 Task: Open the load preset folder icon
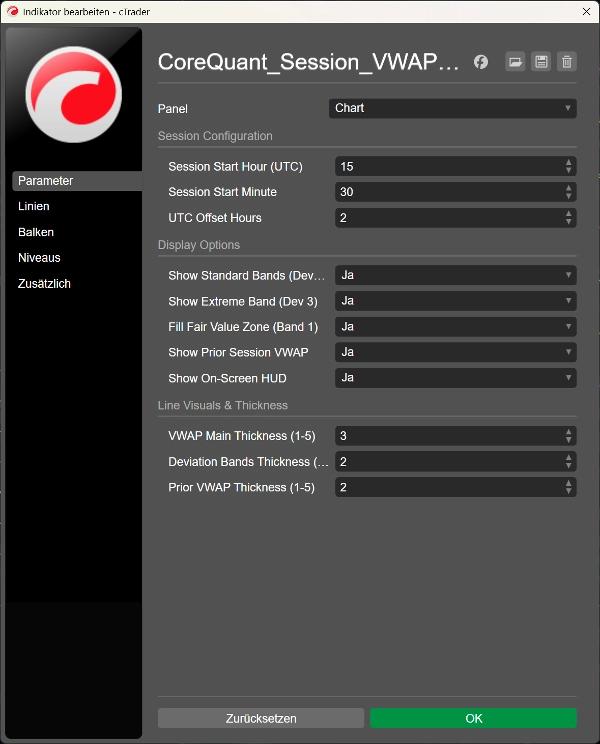515,62
